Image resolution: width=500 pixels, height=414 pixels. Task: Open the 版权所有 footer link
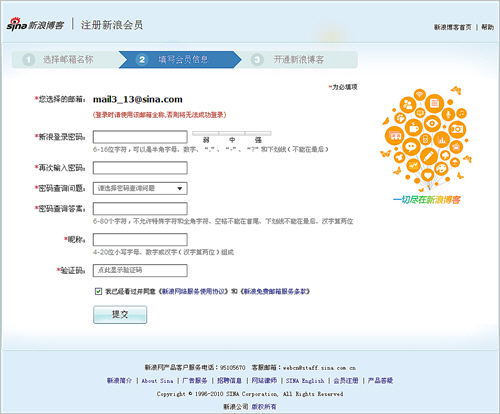(264, 407)
